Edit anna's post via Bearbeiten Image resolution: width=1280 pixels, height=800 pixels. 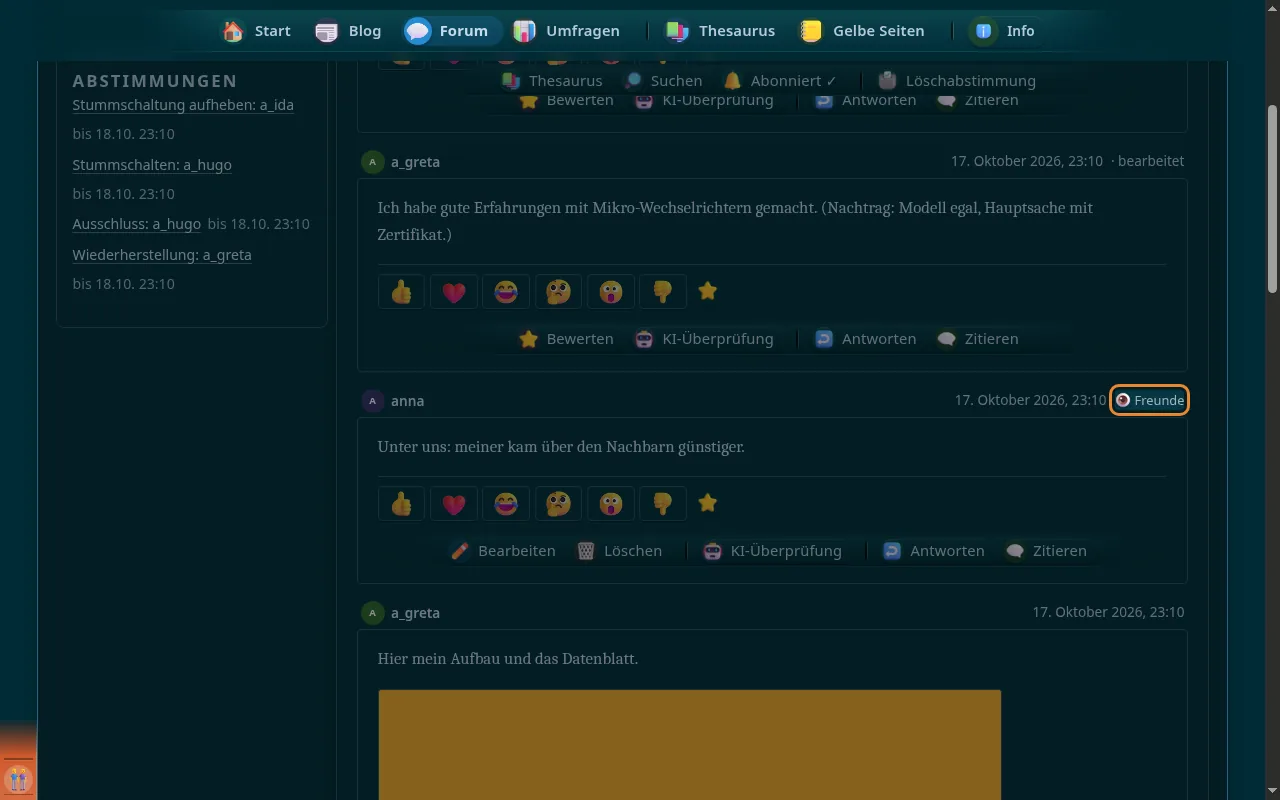click(503, 551)
